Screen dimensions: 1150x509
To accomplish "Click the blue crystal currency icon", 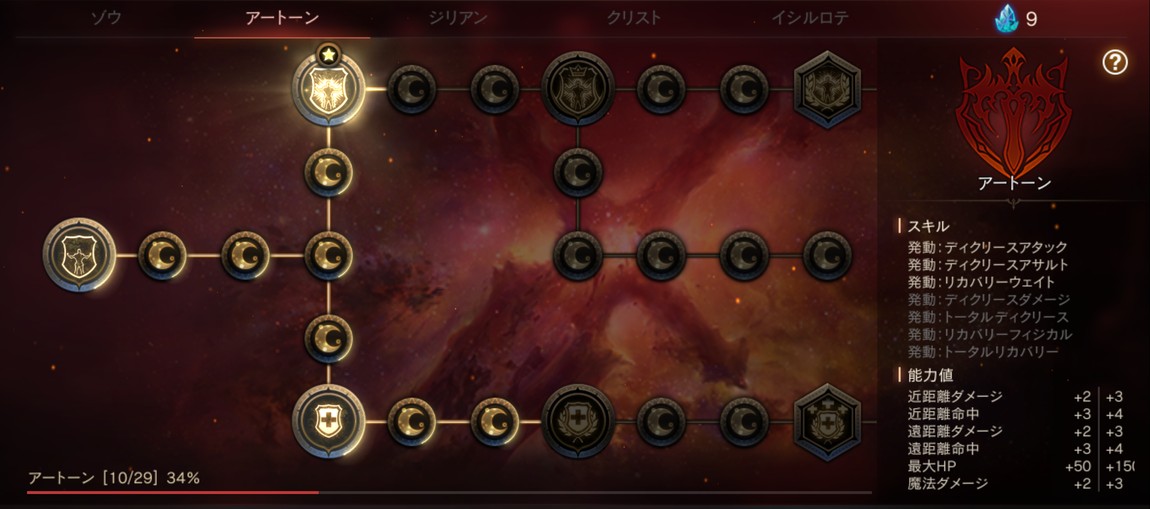I will click(x=1006, y=18).
